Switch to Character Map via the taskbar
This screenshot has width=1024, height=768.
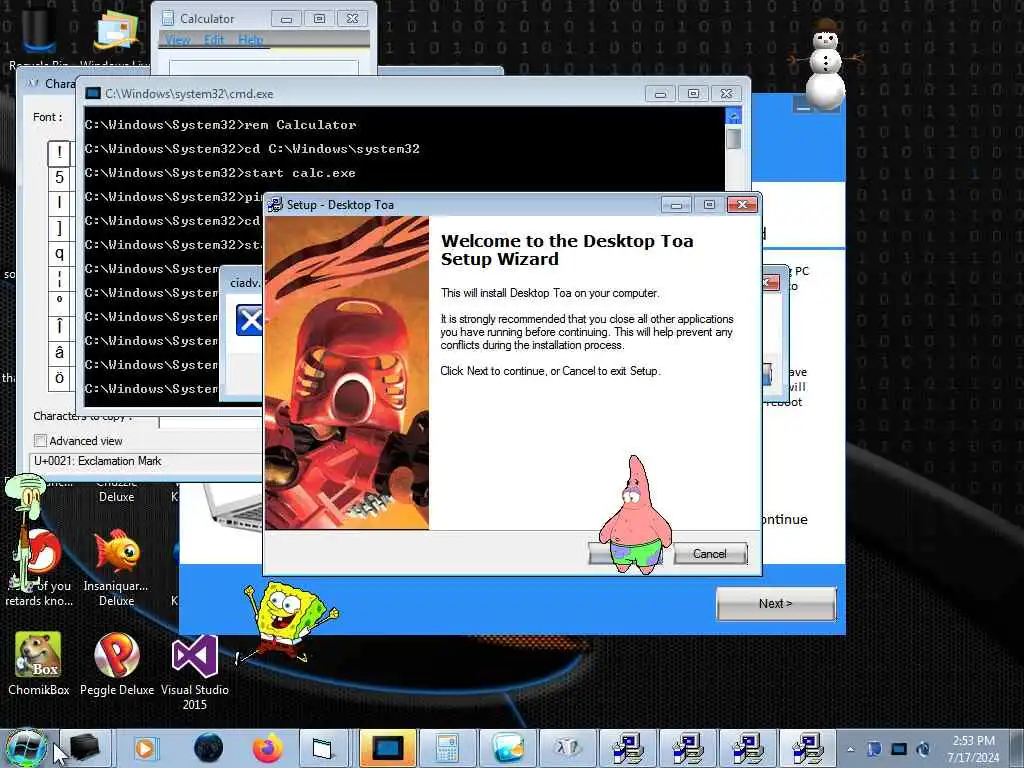(568, 748)
